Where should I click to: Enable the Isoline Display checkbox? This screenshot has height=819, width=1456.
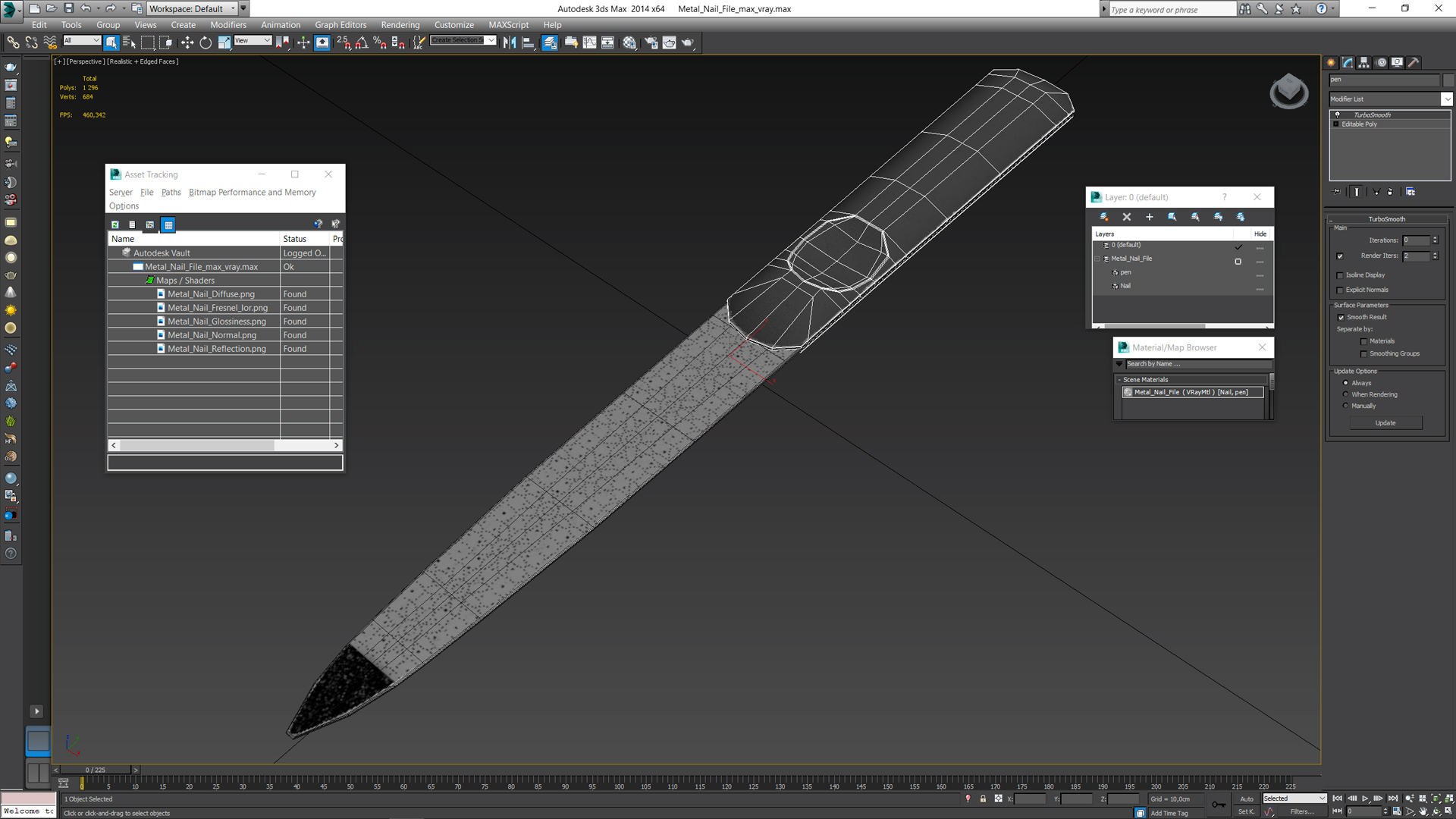(1340, 275)
